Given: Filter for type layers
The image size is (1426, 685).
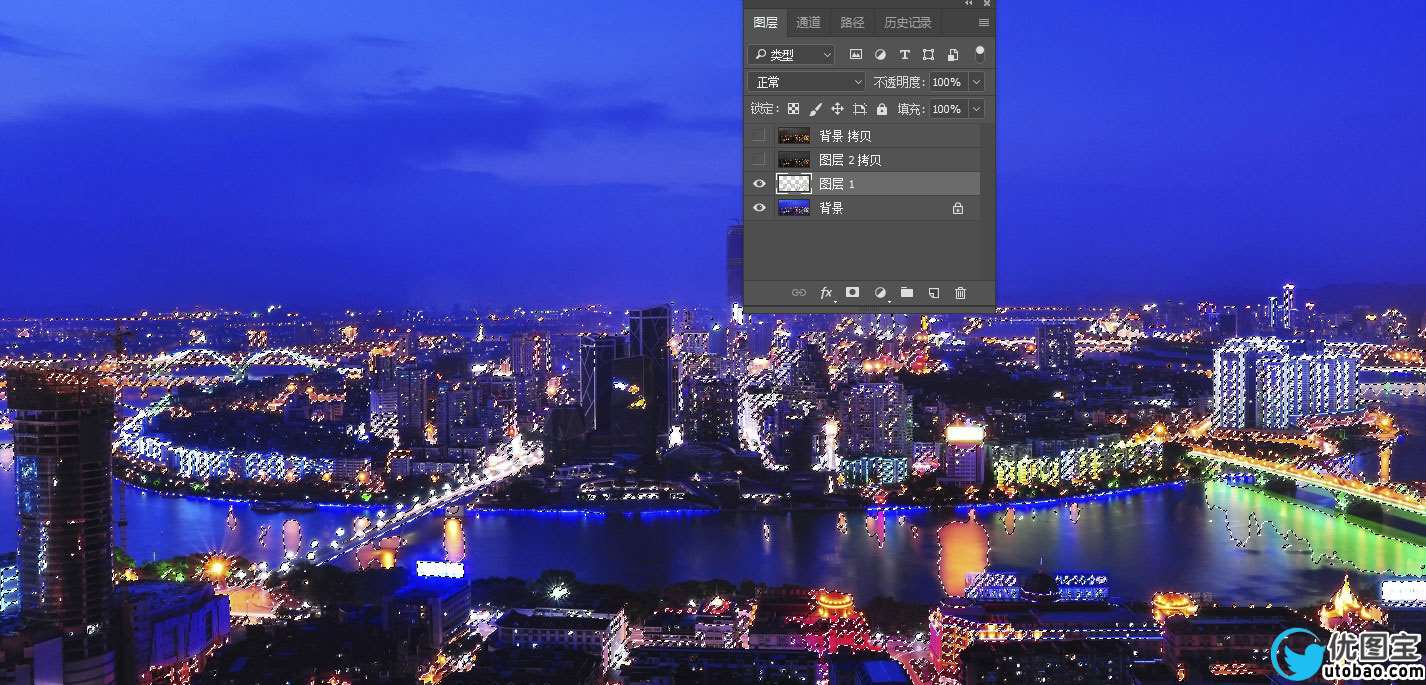Looking at the screenshot, I should [905, 55].
